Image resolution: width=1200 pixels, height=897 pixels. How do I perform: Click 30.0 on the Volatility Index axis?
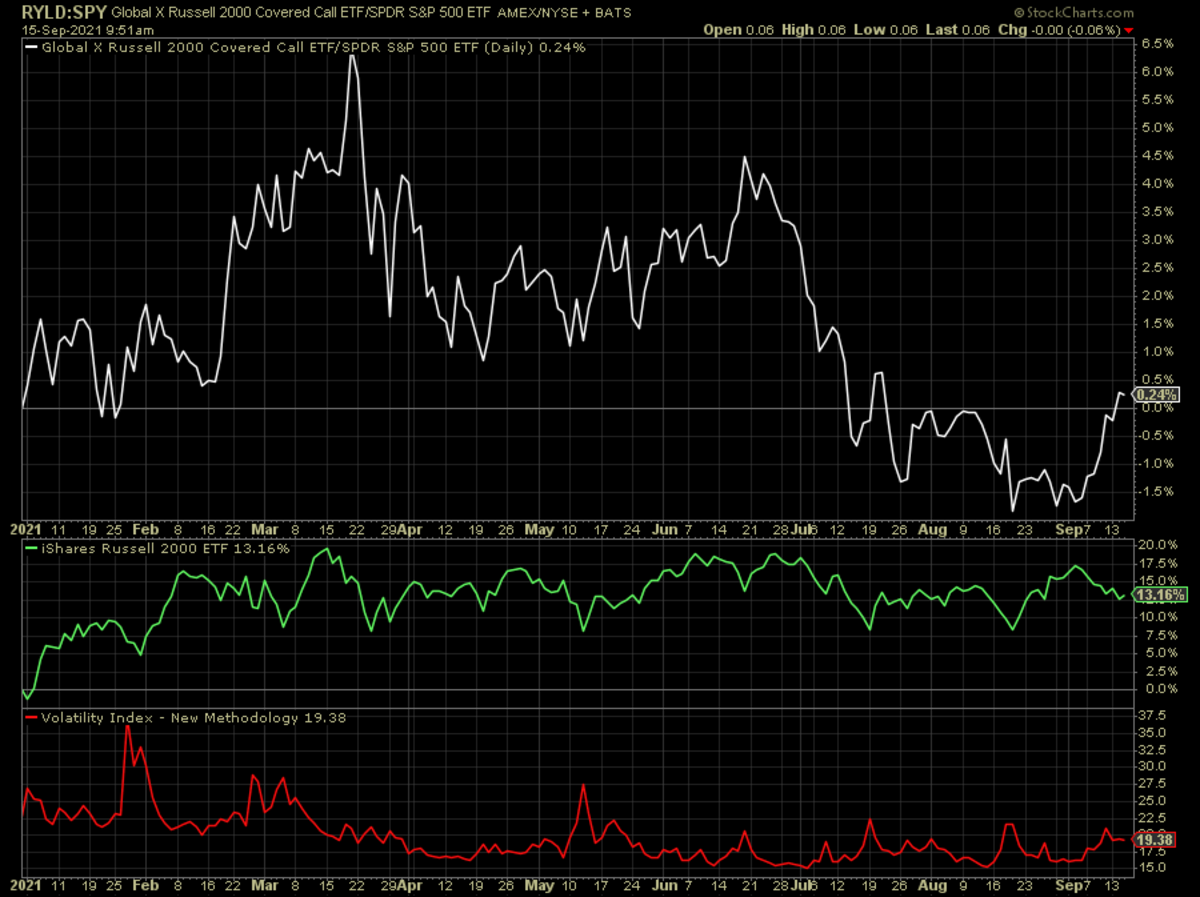(1153, 767)
